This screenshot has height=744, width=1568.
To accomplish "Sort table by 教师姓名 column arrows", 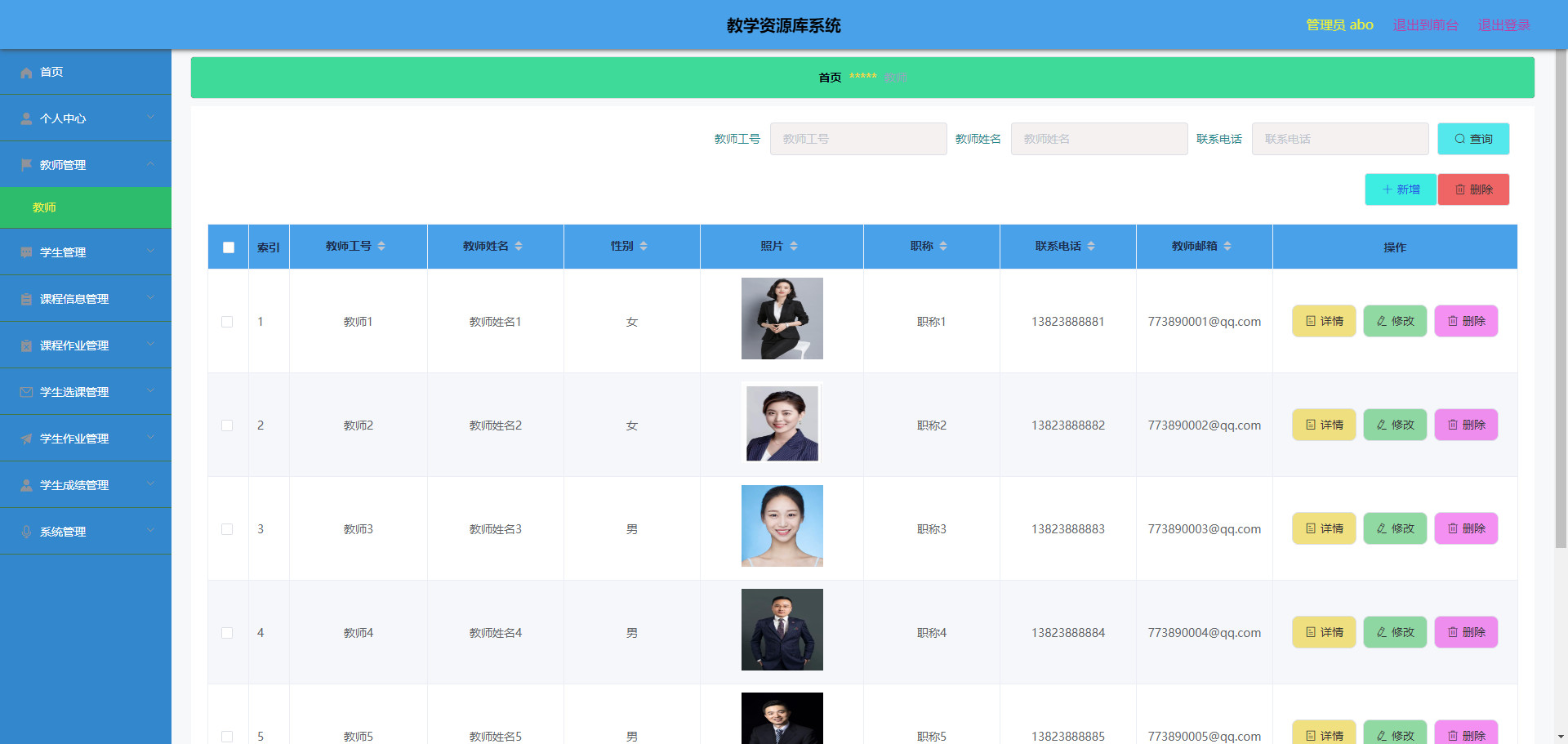I will tap(519, 247).
